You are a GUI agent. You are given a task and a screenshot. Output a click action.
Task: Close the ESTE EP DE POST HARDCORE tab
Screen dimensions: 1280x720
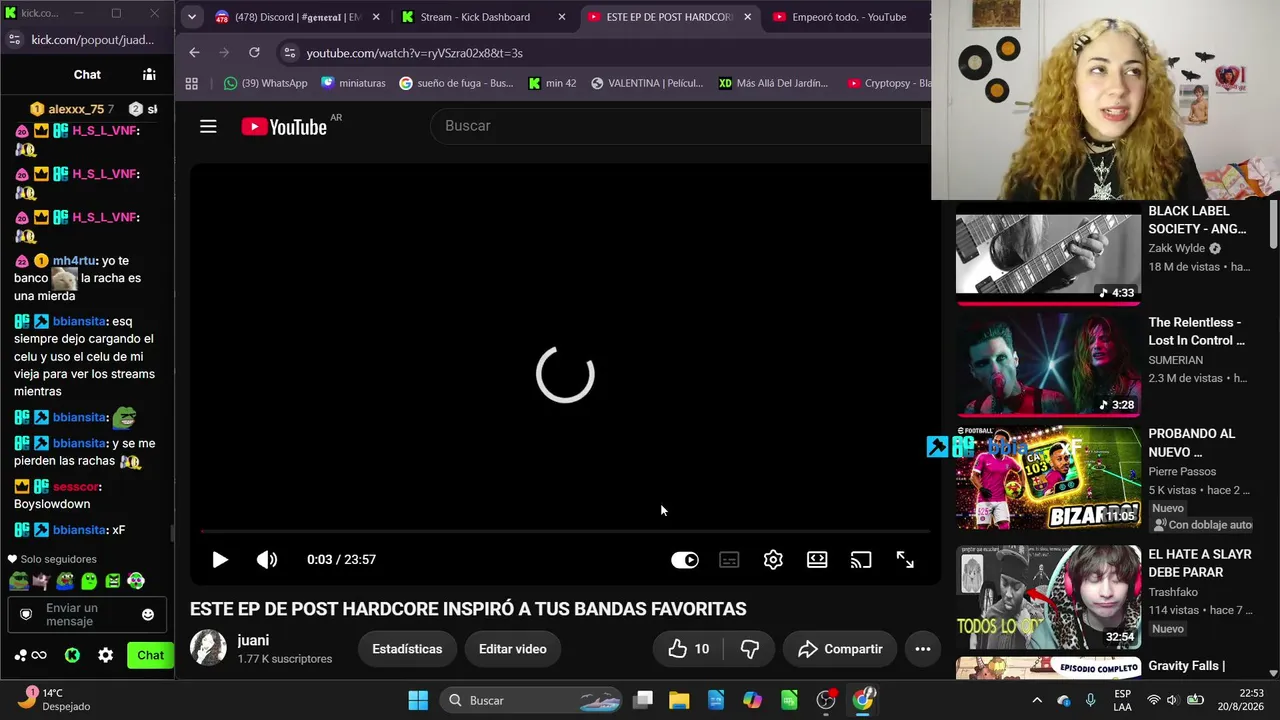(747, 17)
